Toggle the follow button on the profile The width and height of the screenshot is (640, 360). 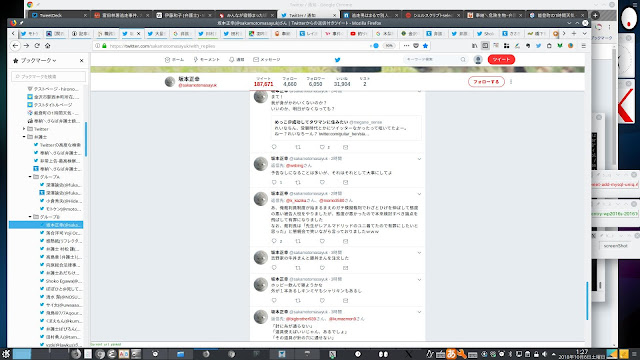[x=486, y=82]
